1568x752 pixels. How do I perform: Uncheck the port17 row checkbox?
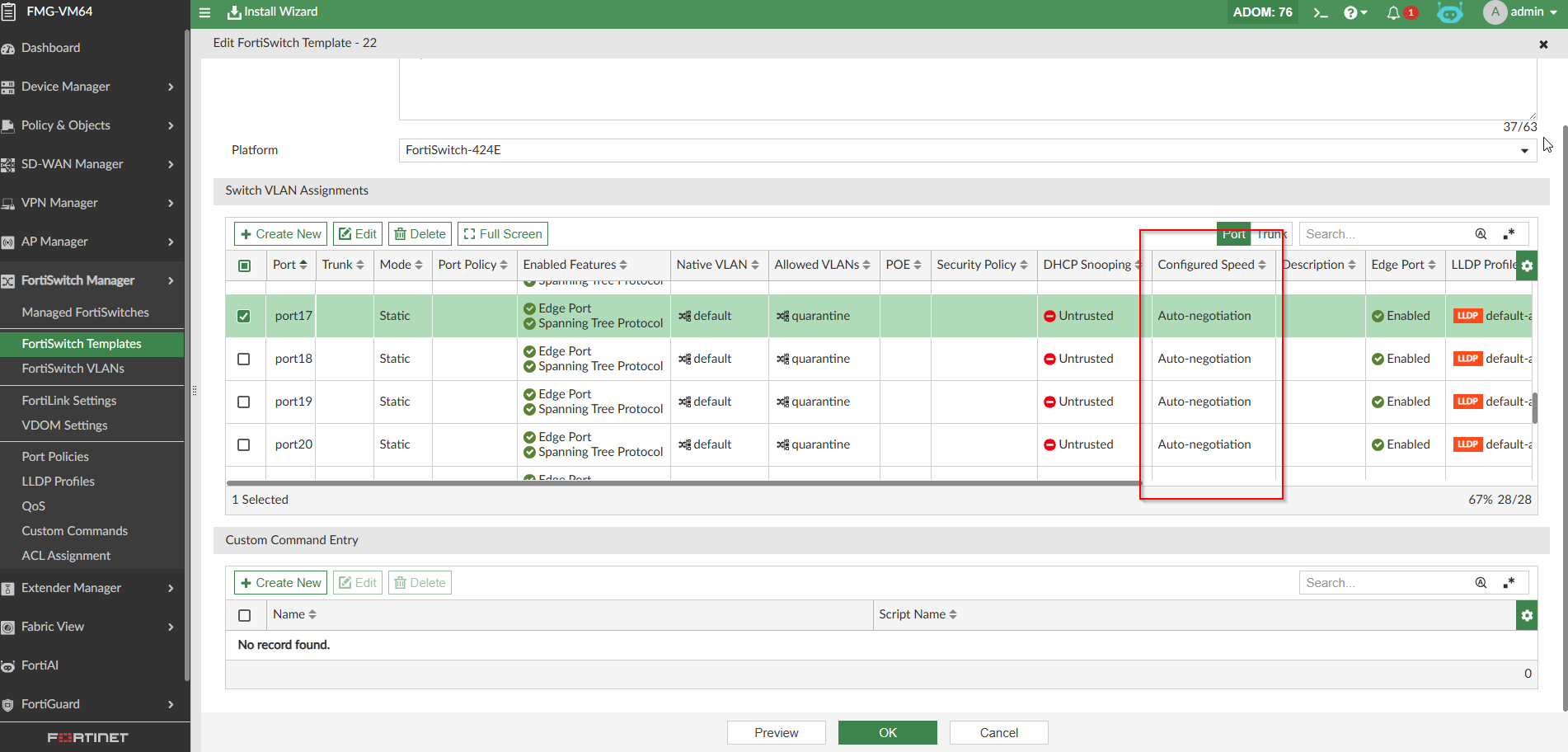244,315
